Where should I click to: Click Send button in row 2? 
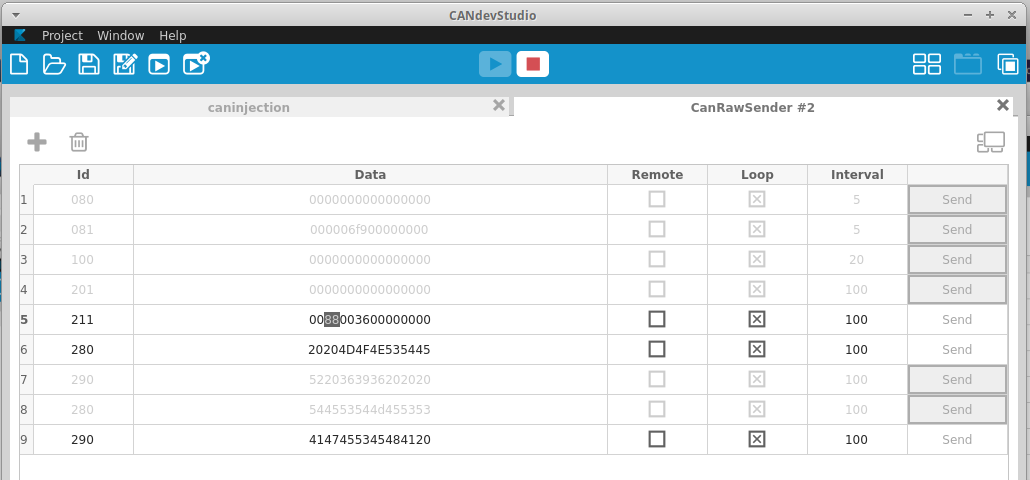coord(957,230)
